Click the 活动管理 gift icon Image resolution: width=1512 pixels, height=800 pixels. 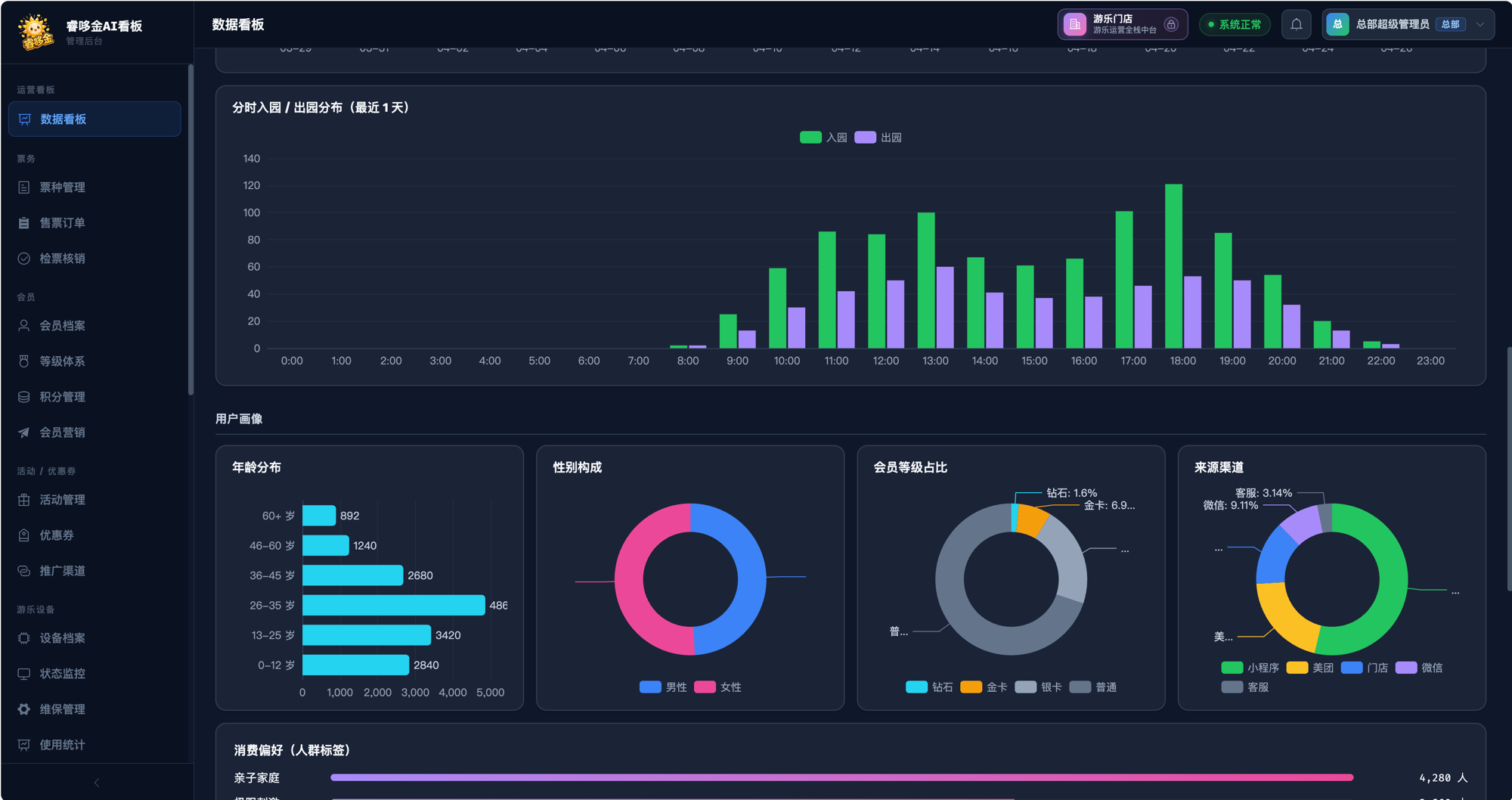click(x=24, y=500)
